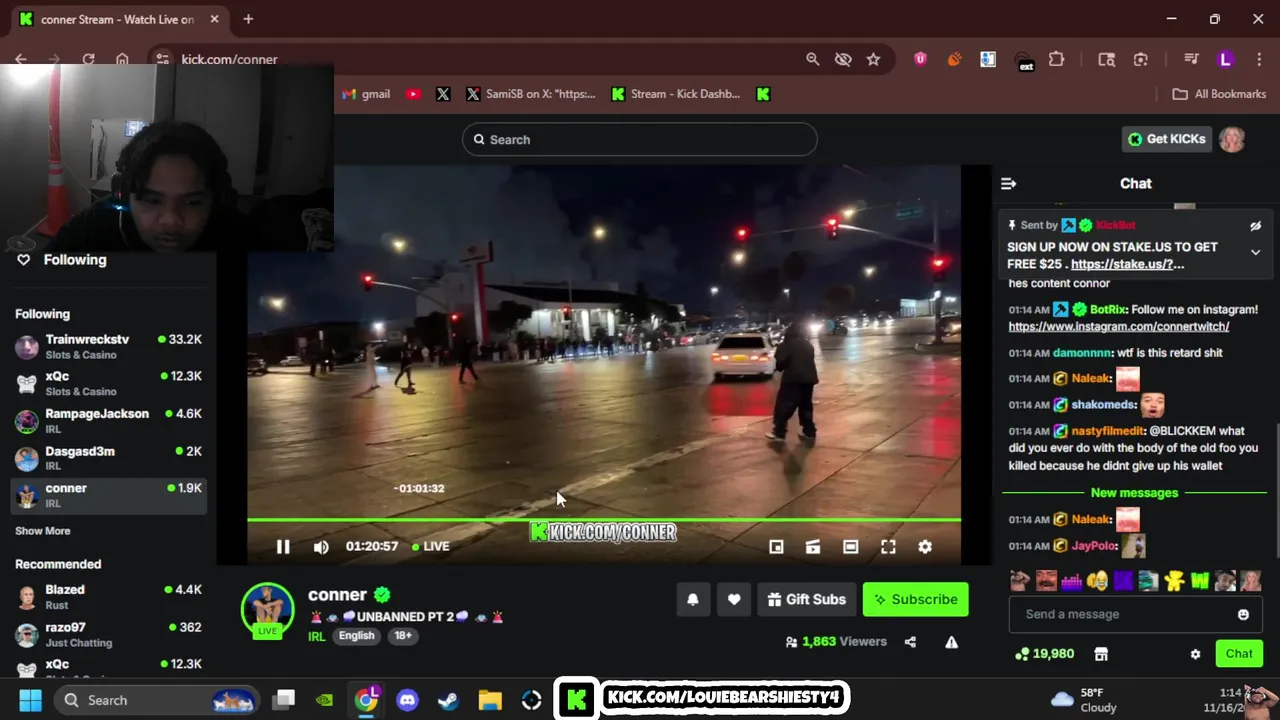Image resolution: width=1280 pixels, height=720 pixels.
Task: Open chat settings gear icon
Action: click(x=1195, y=654)
